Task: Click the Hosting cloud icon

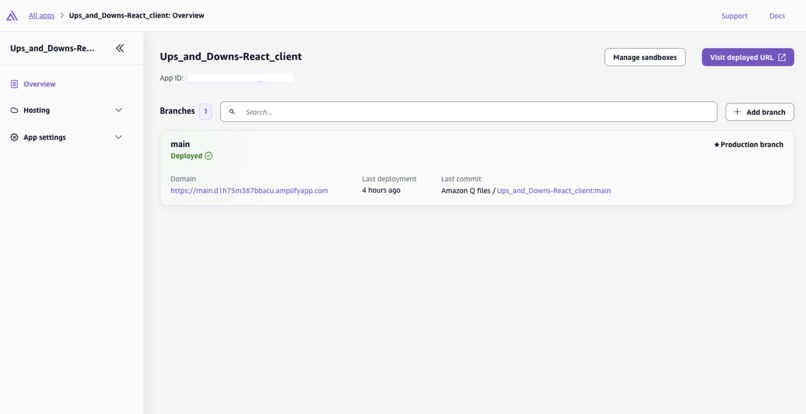Action: pos(14,110)
